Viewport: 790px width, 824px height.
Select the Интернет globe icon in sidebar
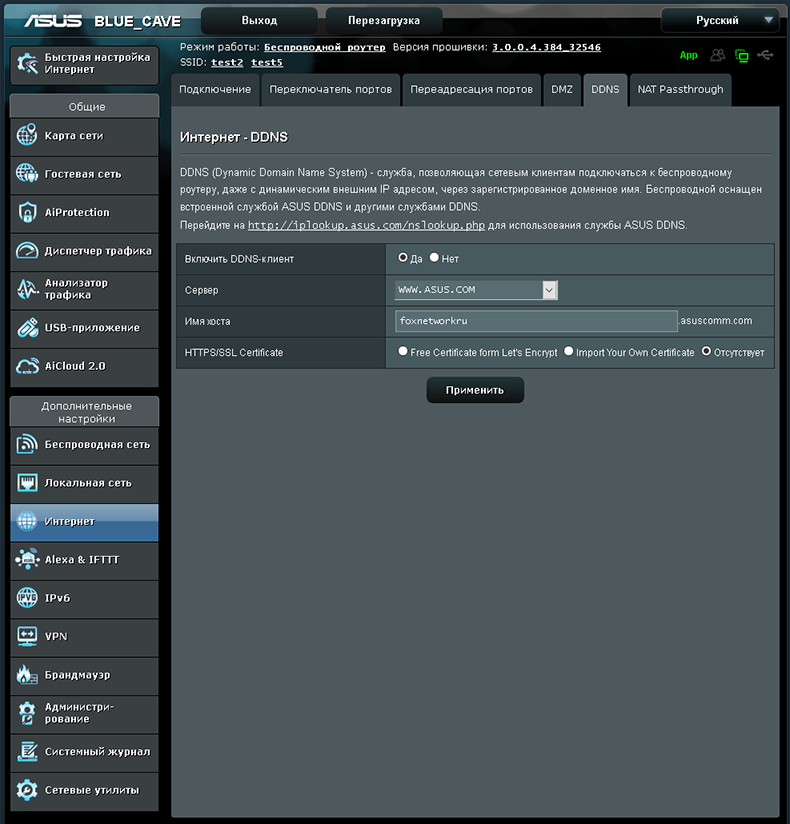(27, 521)
